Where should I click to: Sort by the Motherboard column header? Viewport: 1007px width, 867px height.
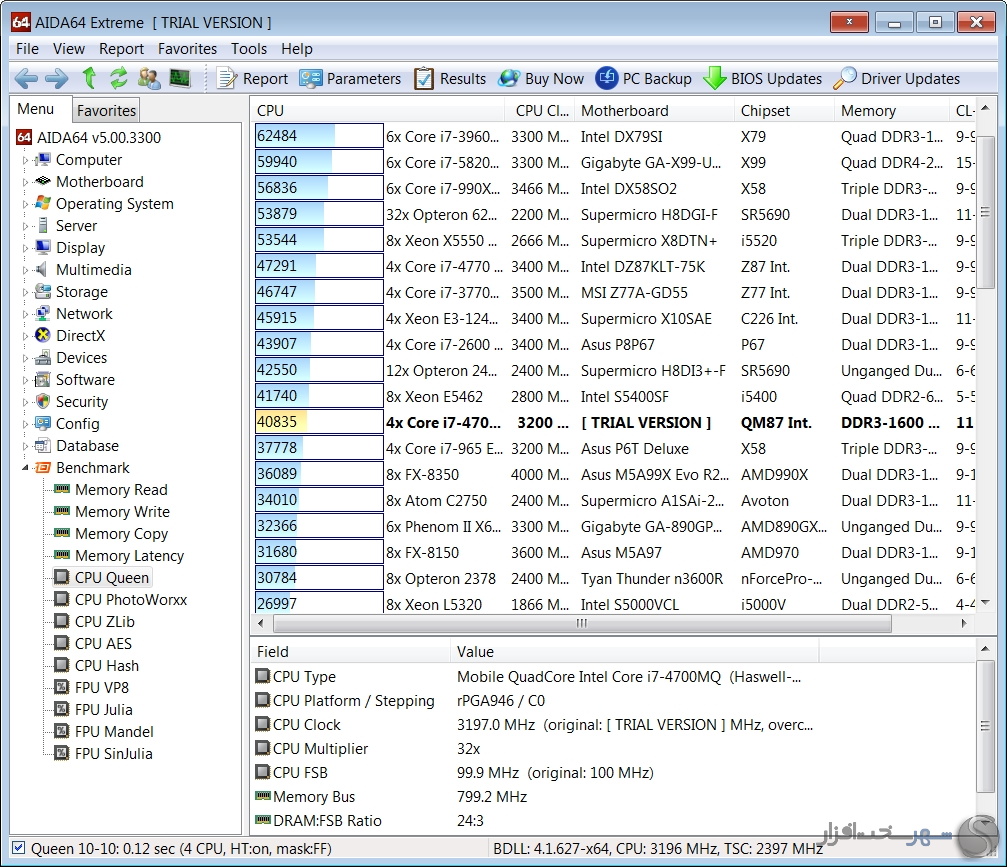[x=654, y=110]
